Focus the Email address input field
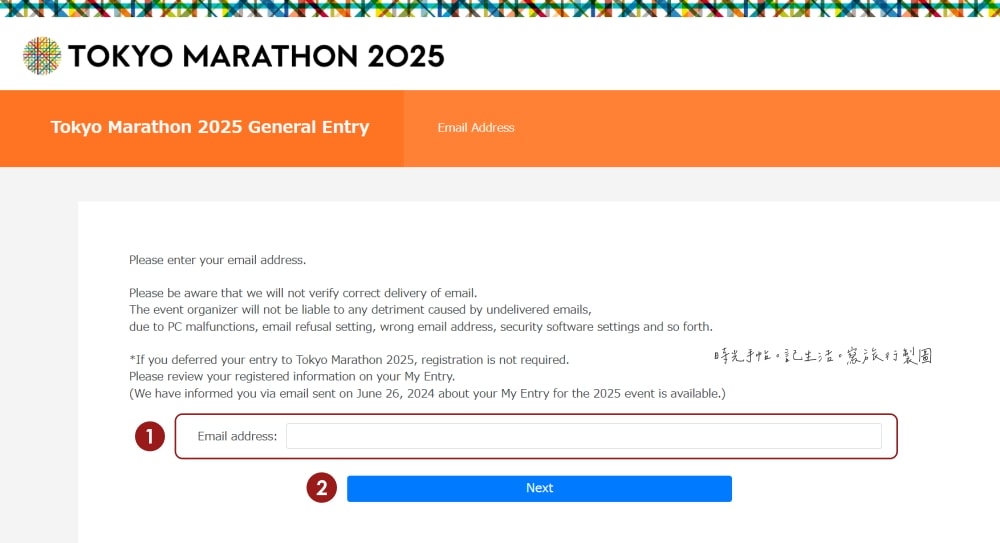The image size is (1000, 543). tap(584, 436)
